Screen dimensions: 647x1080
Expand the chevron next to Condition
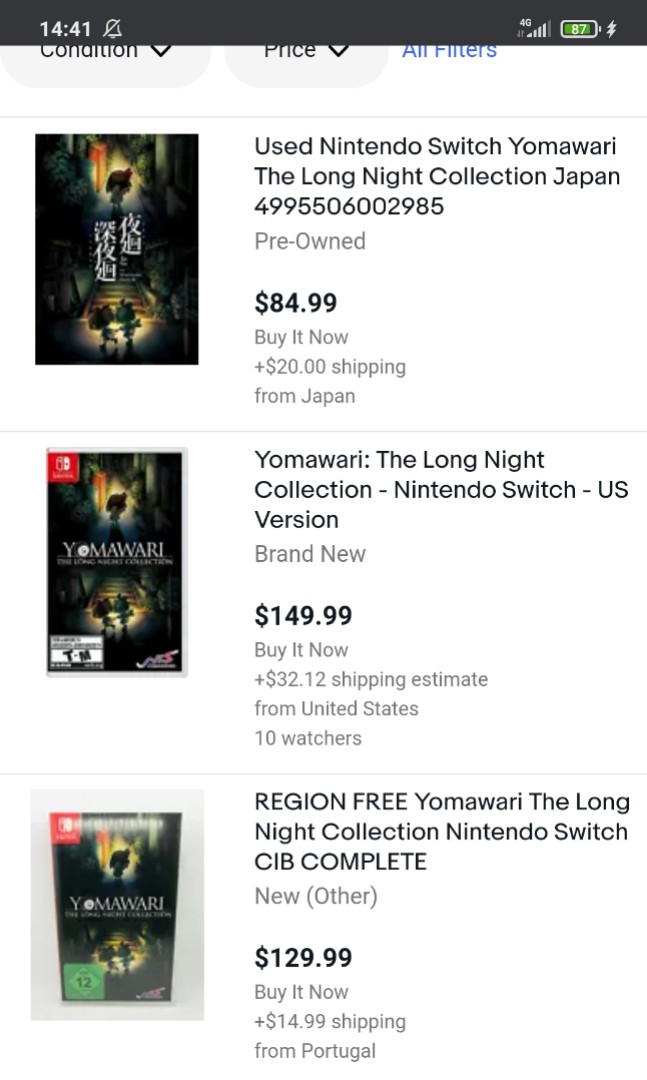(161, 50)
